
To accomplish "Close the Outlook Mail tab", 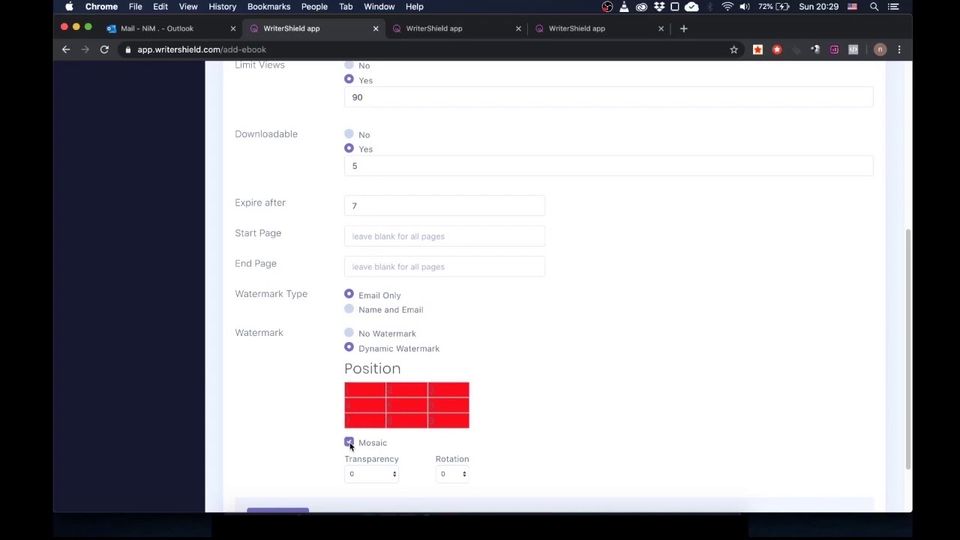I will point(233,28).
